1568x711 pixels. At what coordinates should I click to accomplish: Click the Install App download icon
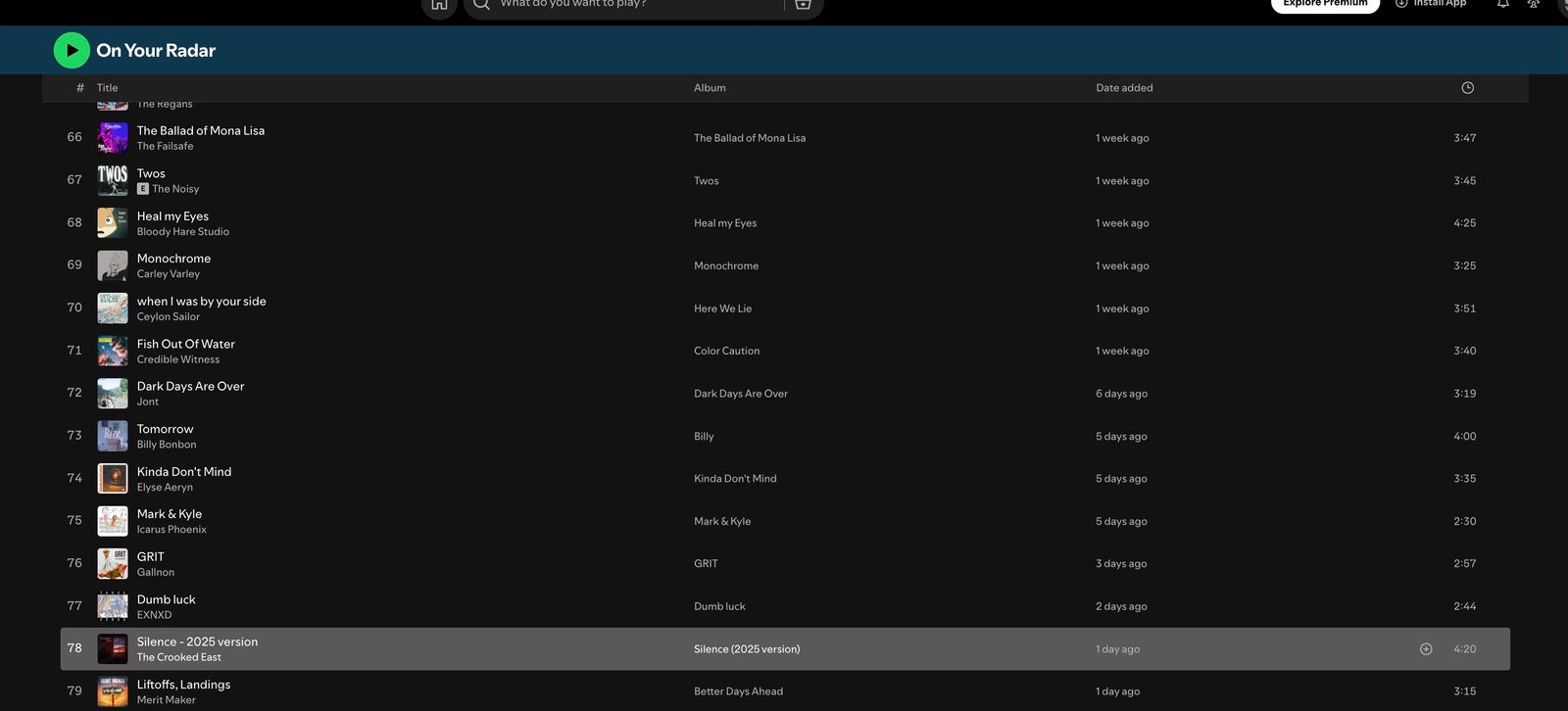1401,4
